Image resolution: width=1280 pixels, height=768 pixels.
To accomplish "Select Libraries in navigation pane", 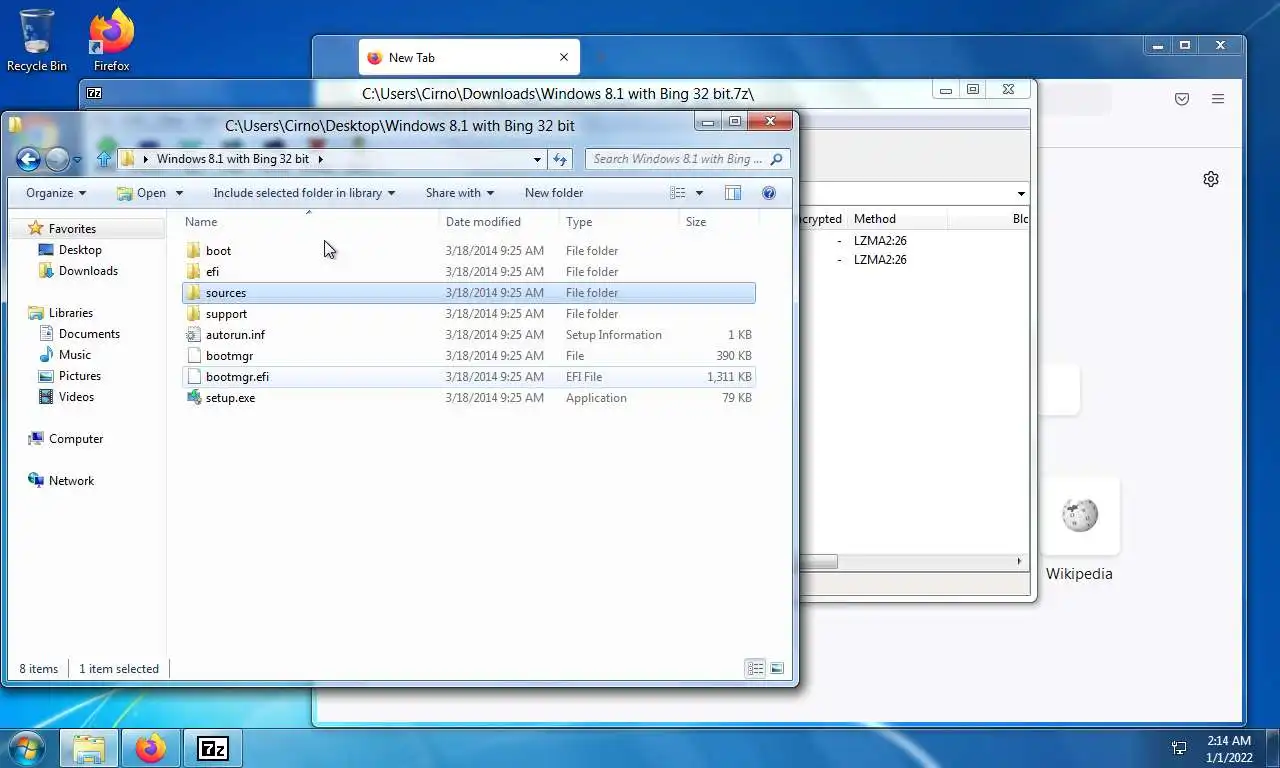I will 70,313.
